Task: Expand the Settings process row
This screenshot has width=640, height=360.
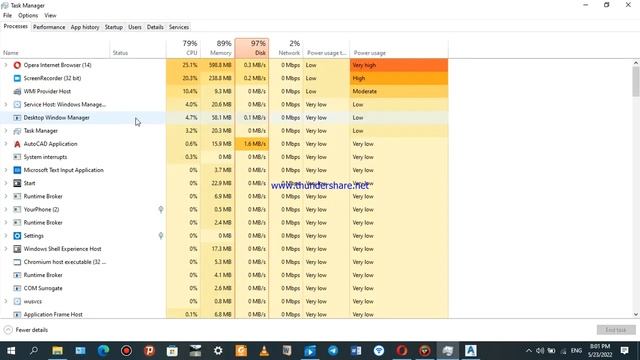Action: click(6, 236)
